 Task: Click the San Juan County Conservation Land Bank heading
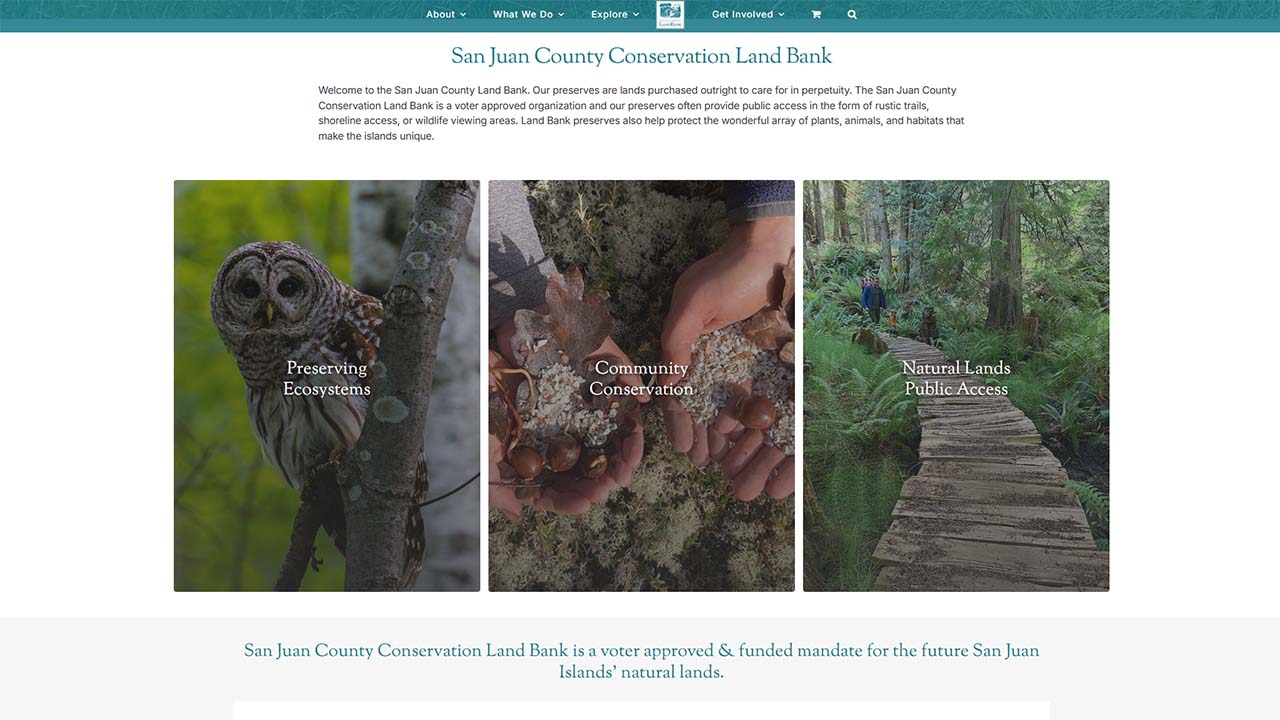point(641,57)
